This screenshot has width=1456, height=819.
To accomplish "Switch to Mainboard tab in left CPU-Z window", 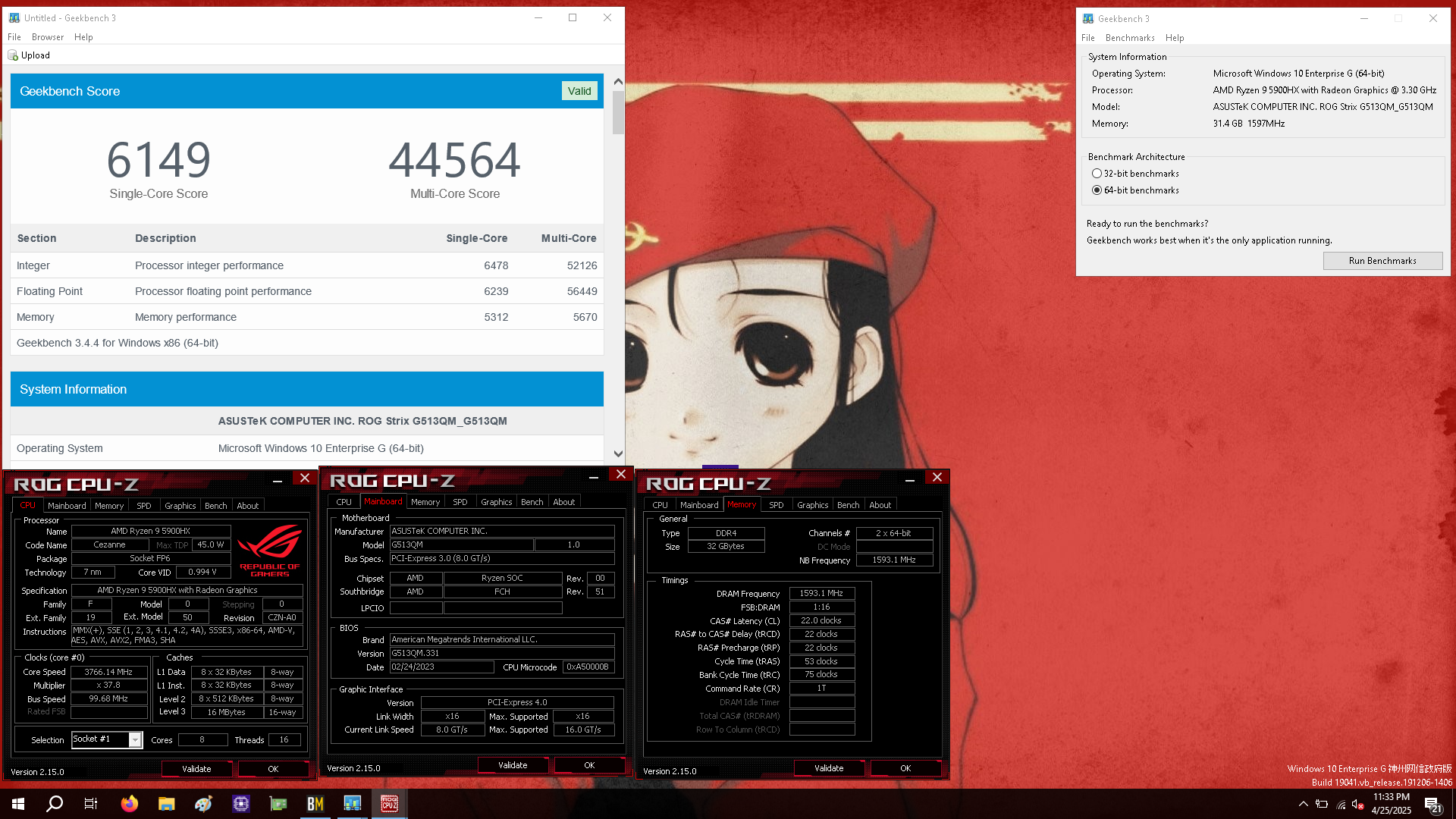I will click(67, 506).
